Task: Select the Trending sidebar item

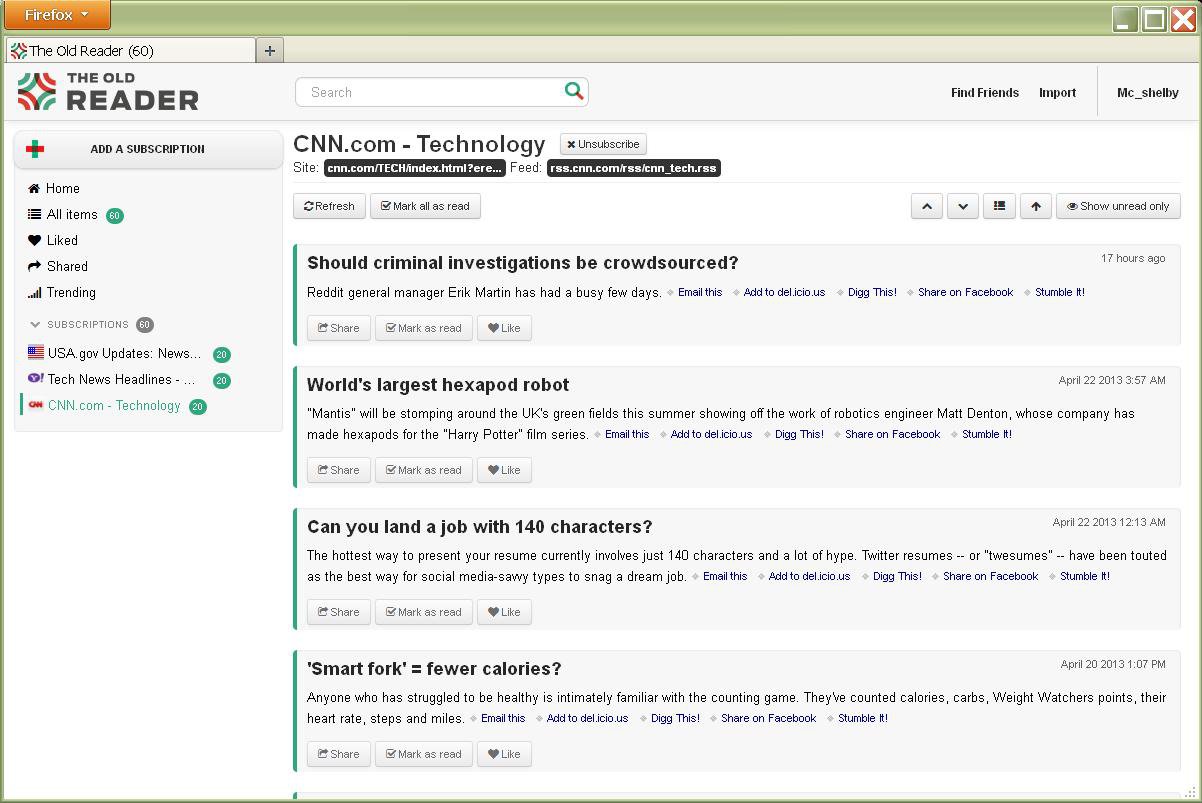Action: pyautogui.click(x=70, y=292)
